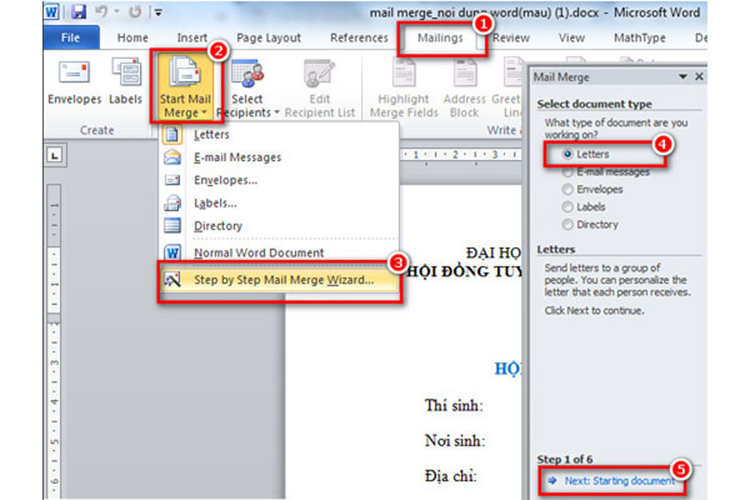Choose E-mail Messages menu item
Image resolution: width=750 pixels, height=500 pixels.
tap(279, 157)
